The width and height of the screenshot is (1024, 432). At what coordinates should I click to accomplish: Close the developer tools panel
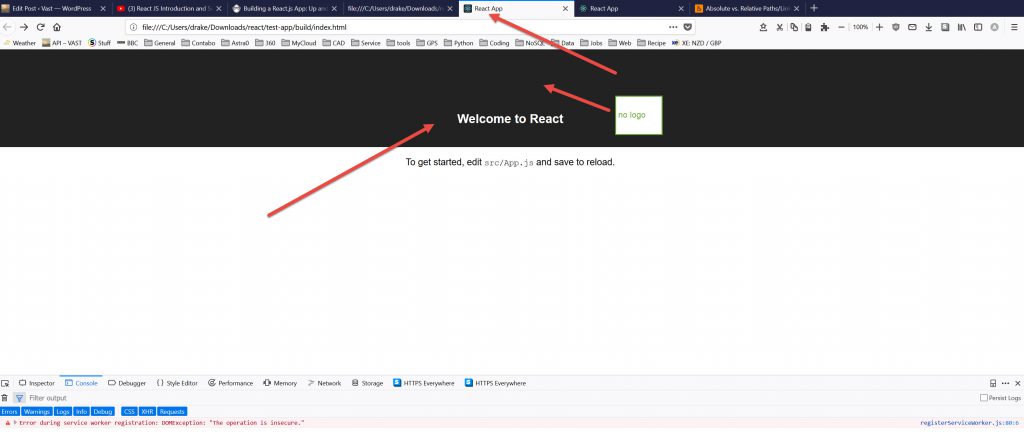[x=1018, y=383]
